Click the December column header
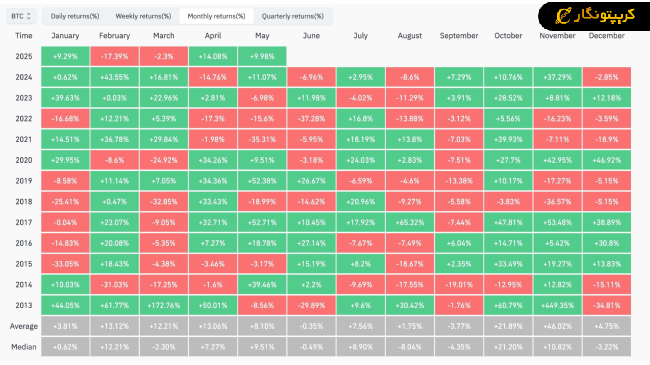Screen dimensions: 650x365 pyautogui.click(x=606, y=36)
